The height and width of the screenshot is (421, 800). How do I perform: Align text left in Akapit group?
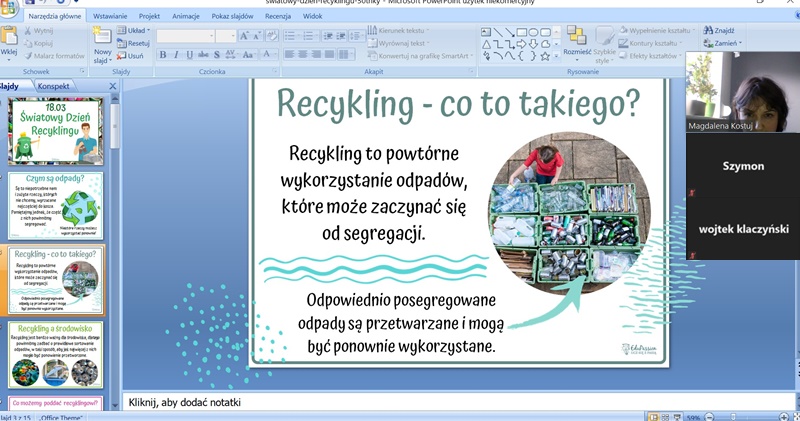pyautogui.click(x=289, y=54)
